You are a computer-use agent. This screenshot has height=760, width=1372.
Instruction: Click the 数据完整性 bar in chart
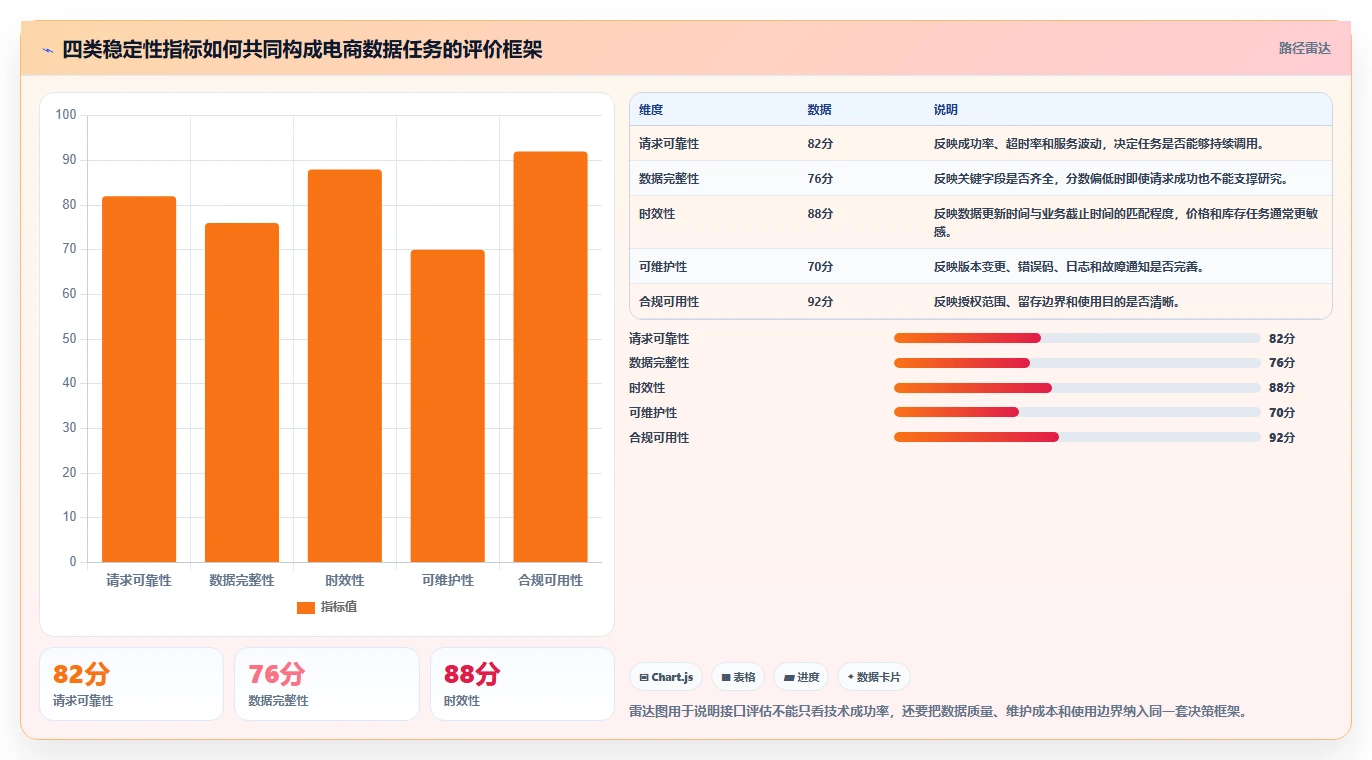tap(242, 392)
